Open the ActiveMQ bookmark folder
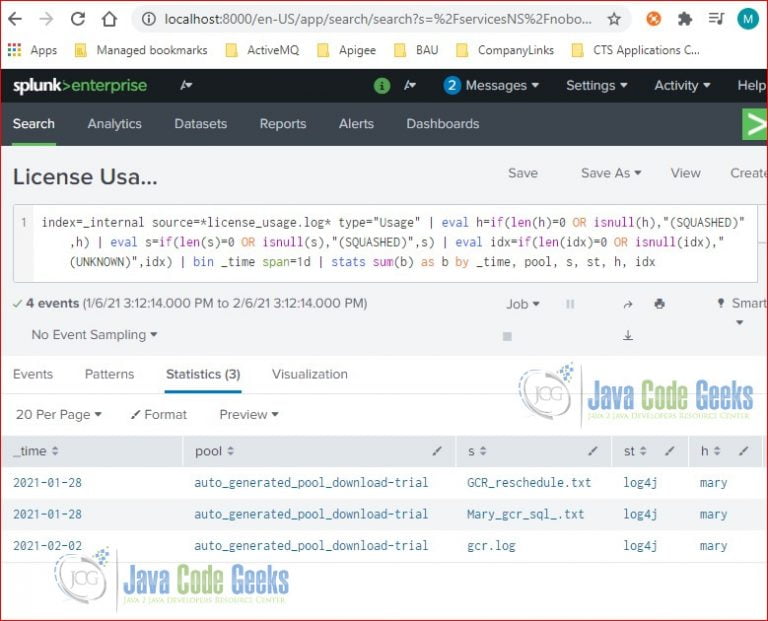 point(262,50)
